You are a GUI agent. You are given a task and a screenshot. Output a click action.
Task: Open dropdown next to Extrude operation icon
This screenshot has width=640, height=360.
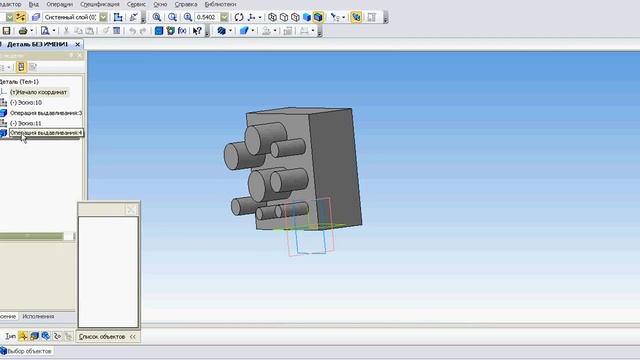coord(253,31)
